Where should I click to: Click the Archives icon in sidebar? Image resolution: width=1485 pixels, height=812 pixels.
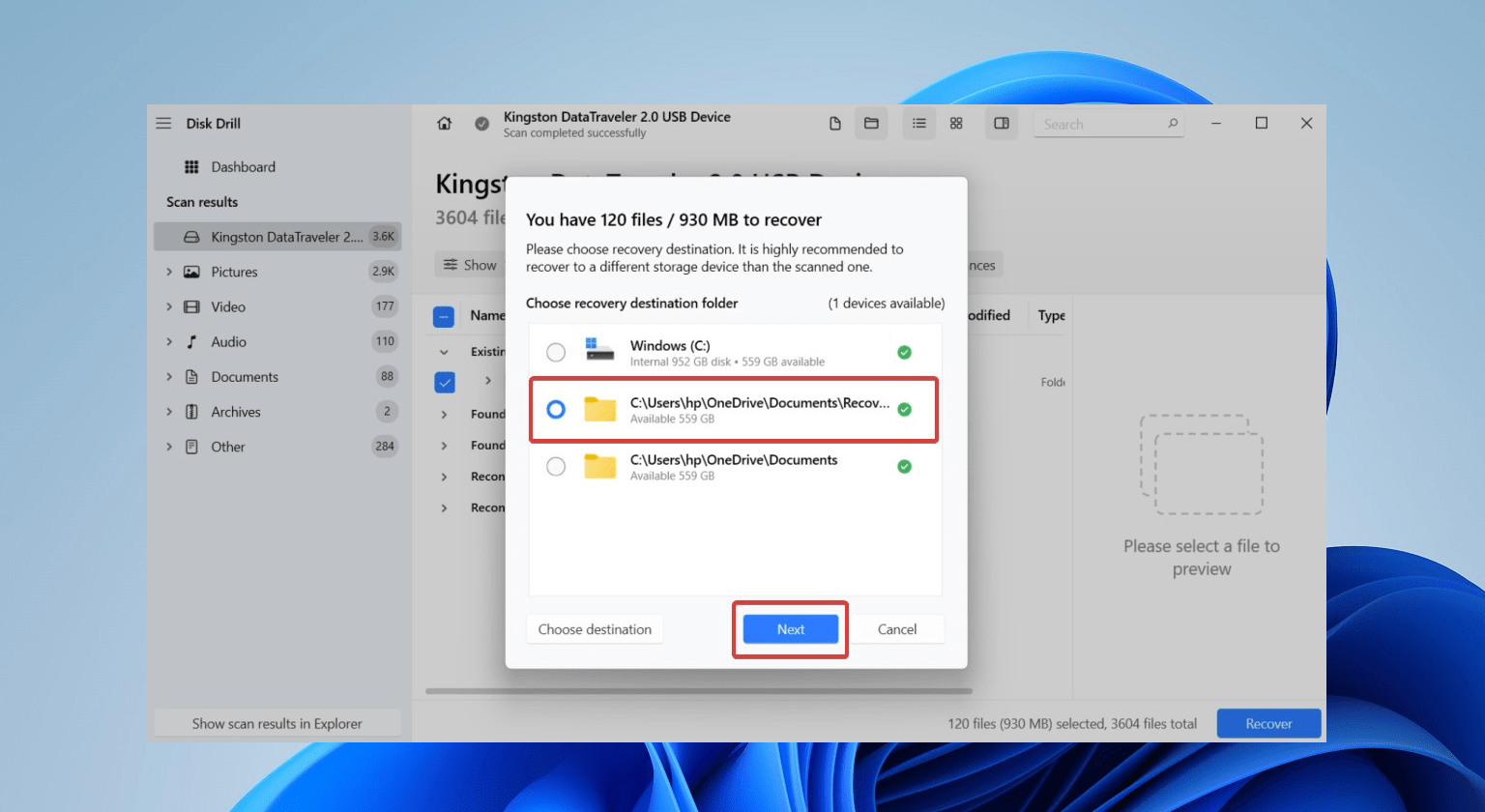click(191, 412)
